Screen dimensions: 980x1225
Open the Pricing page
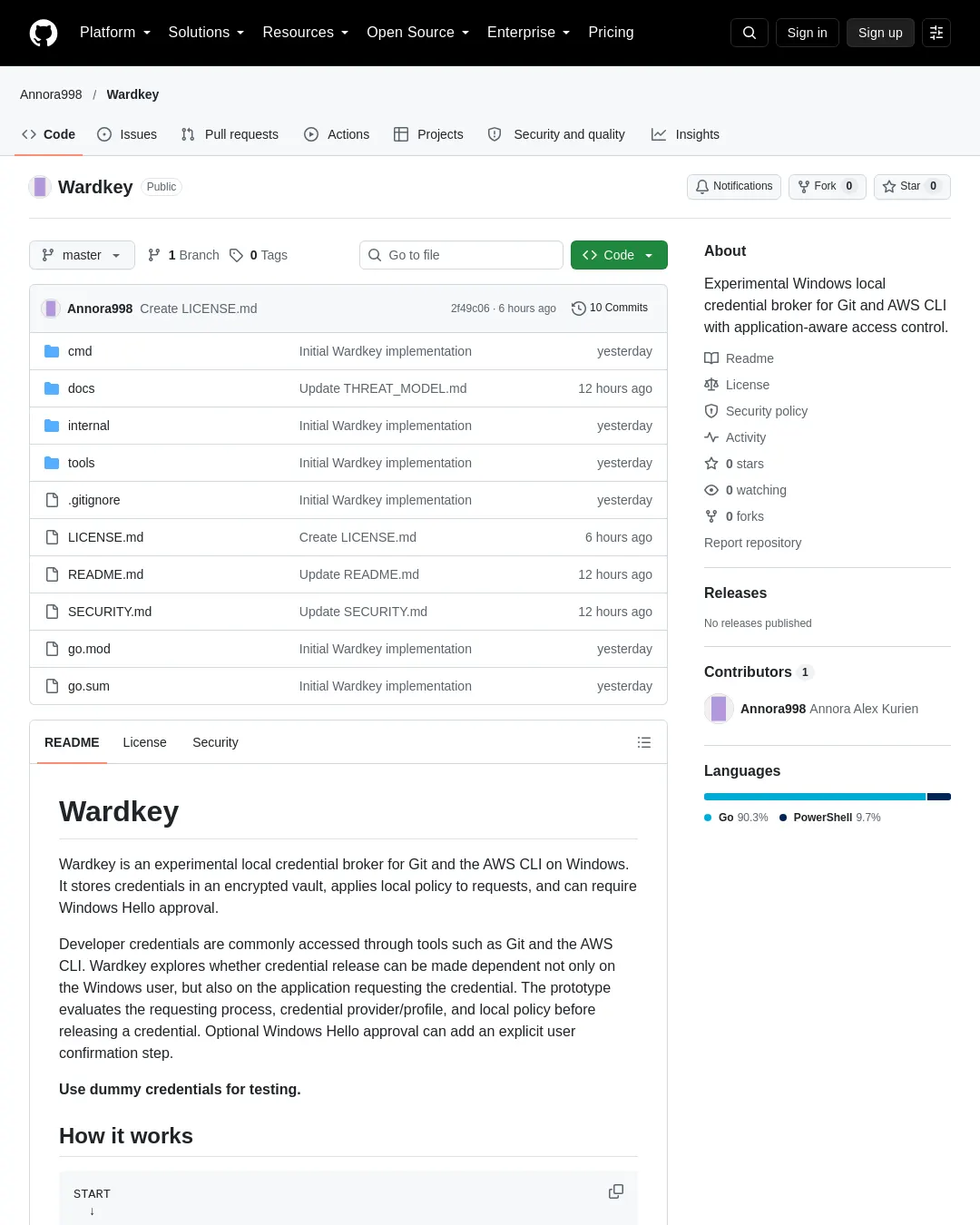(611, 33)
